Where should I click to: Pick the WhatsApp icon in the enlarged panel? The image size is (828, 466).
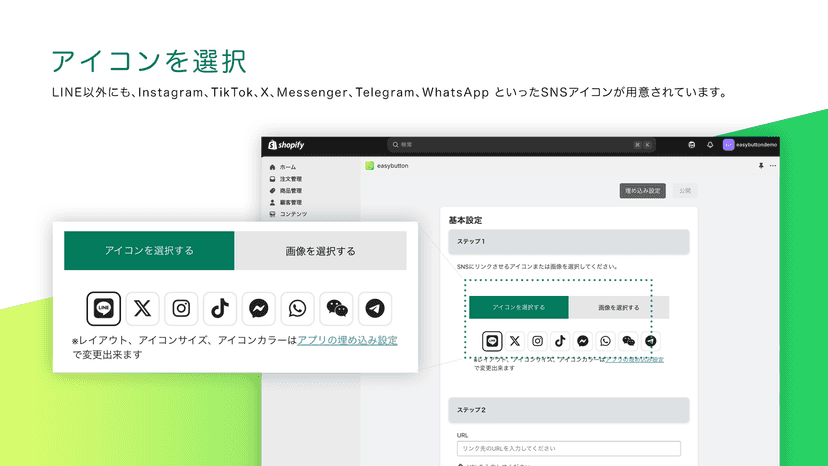[x=297, y=309]
